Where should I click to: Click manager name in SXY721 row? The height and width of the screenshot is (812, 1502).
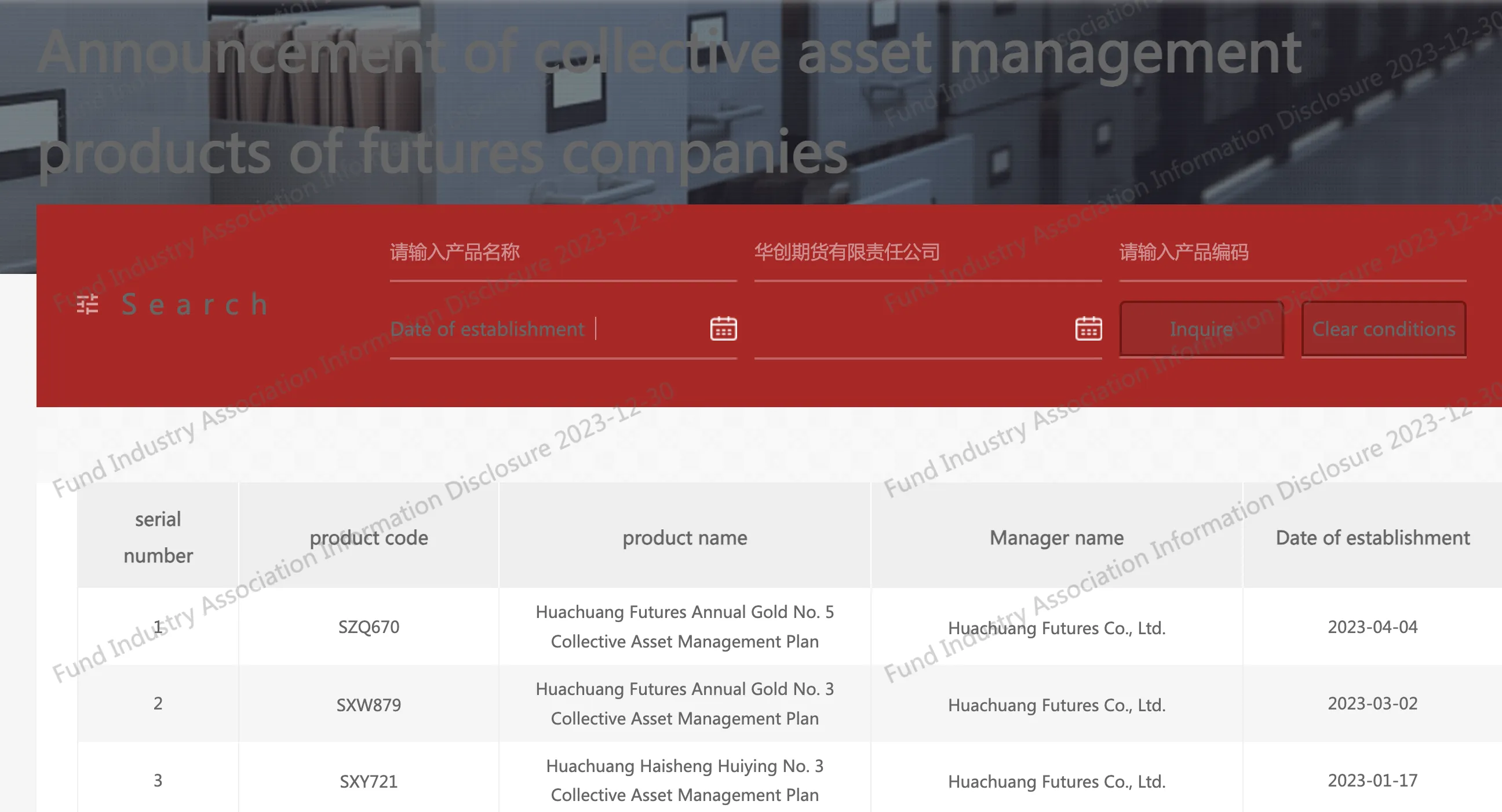point(1056,781)
